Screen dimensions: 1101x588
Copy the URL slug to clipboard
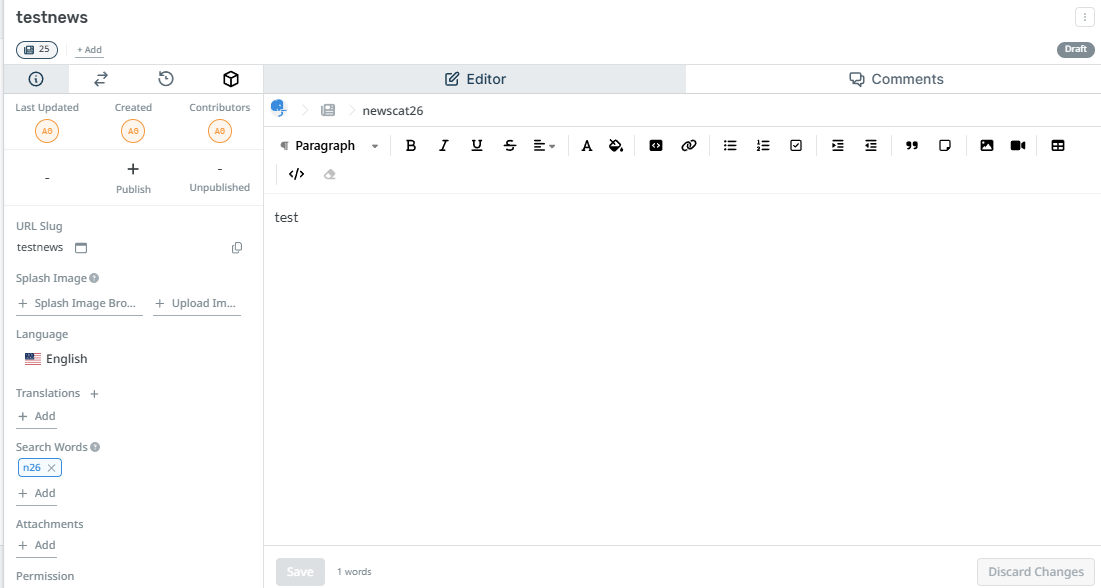(237, 248)
